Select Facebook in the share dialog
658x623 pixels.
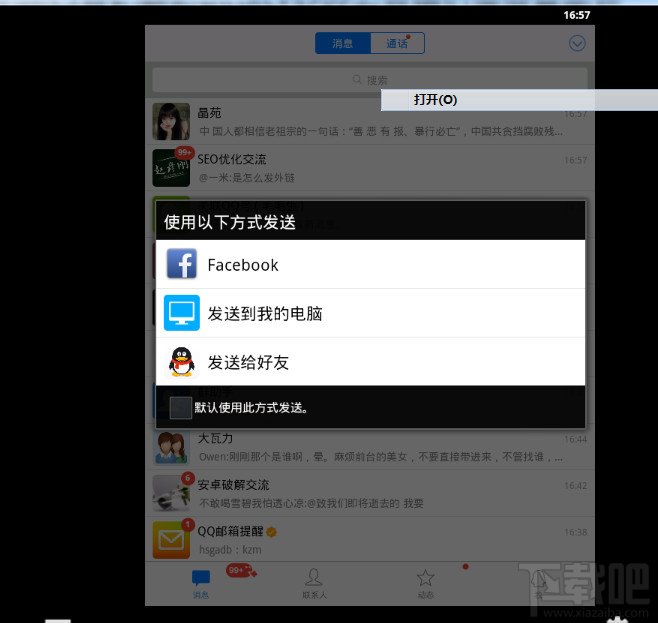coord(370,264)
